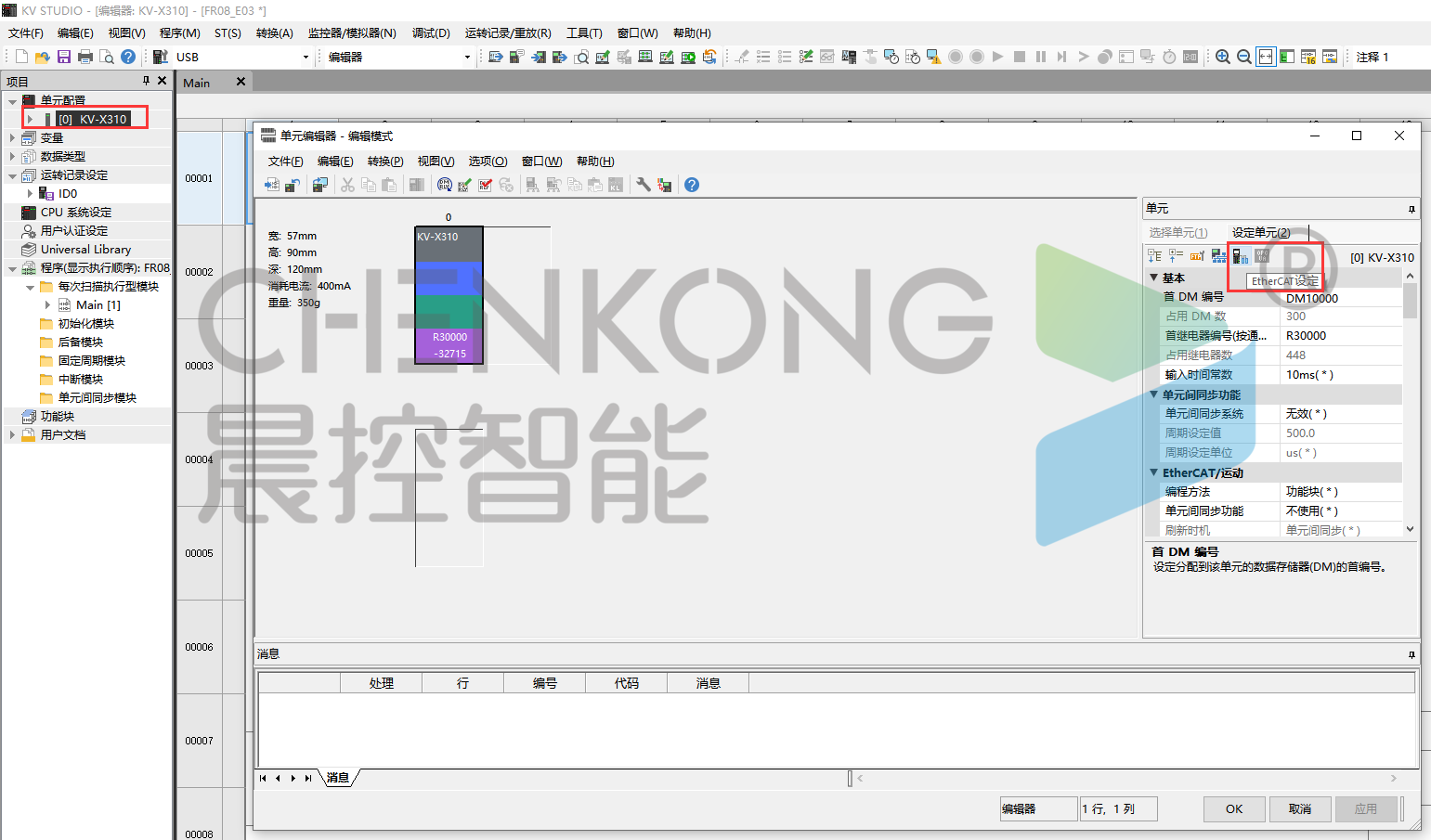Select the KV-X310 unit graphic

click(449, 295)
